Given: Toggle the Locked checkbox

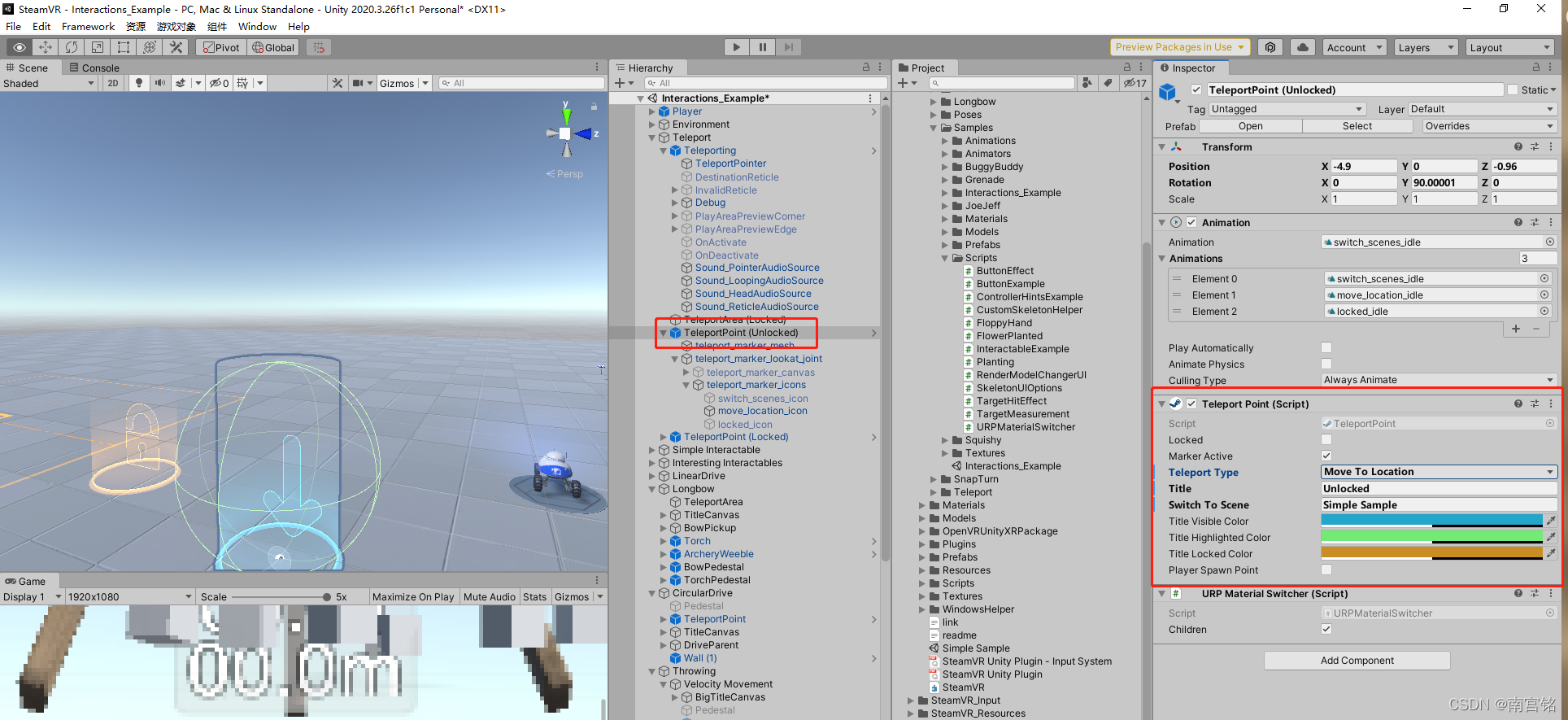Looking at the screenshot, I should [1326, 439].
